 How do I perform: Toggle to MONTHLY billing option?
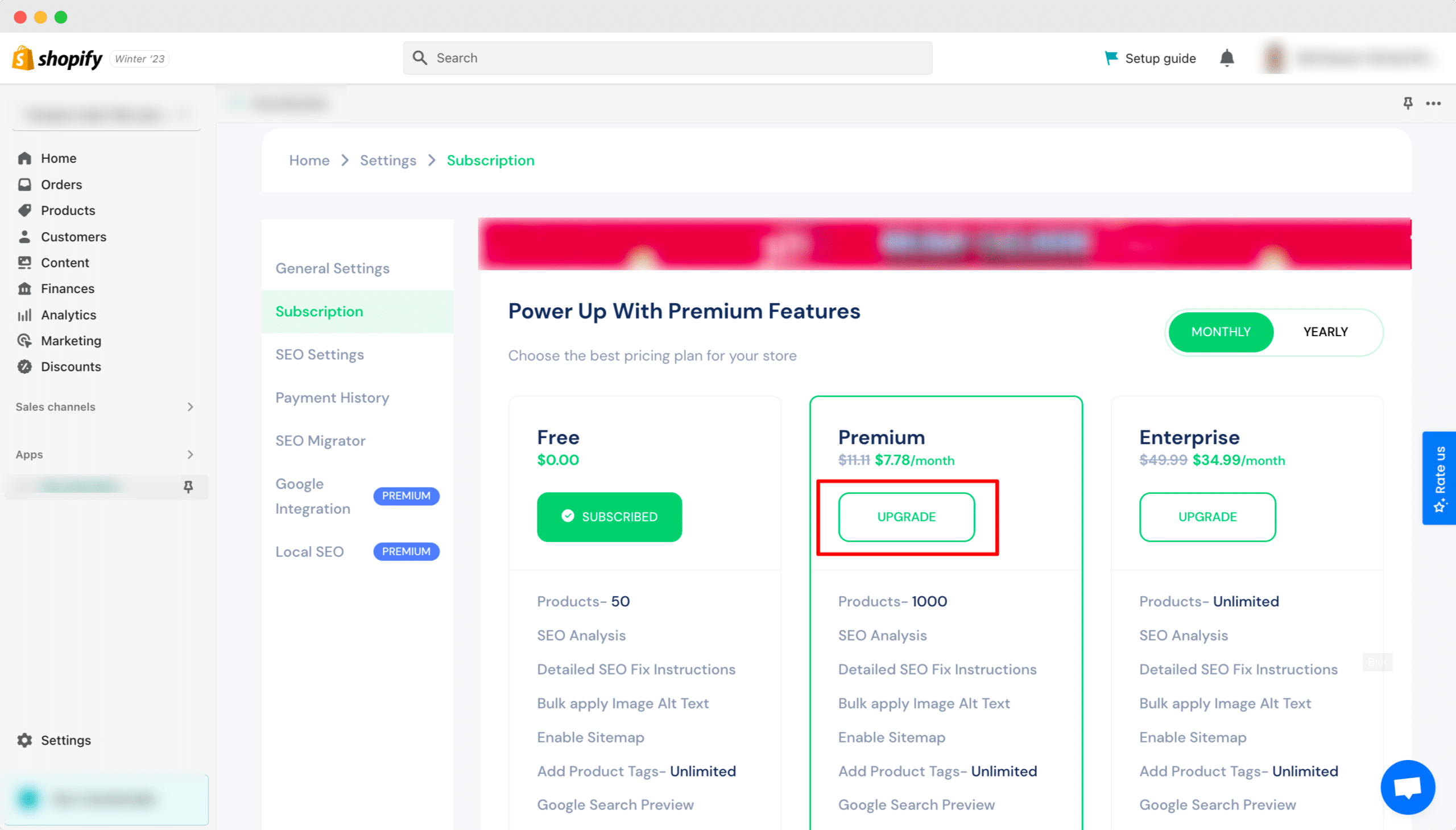[1221, 331]
